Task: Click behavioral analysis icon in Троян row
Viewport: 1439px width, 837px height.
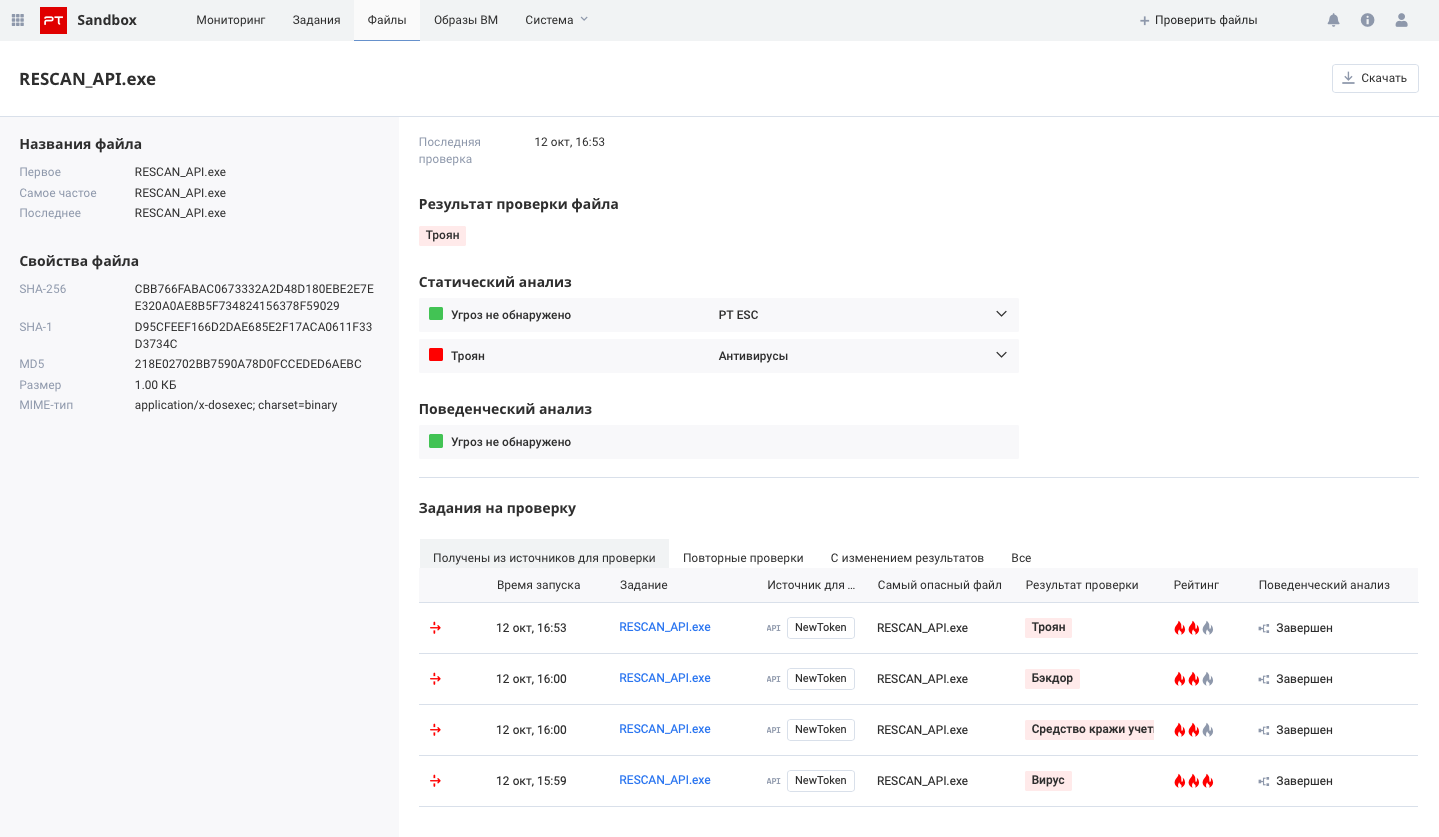Action: click(1264, 628)
